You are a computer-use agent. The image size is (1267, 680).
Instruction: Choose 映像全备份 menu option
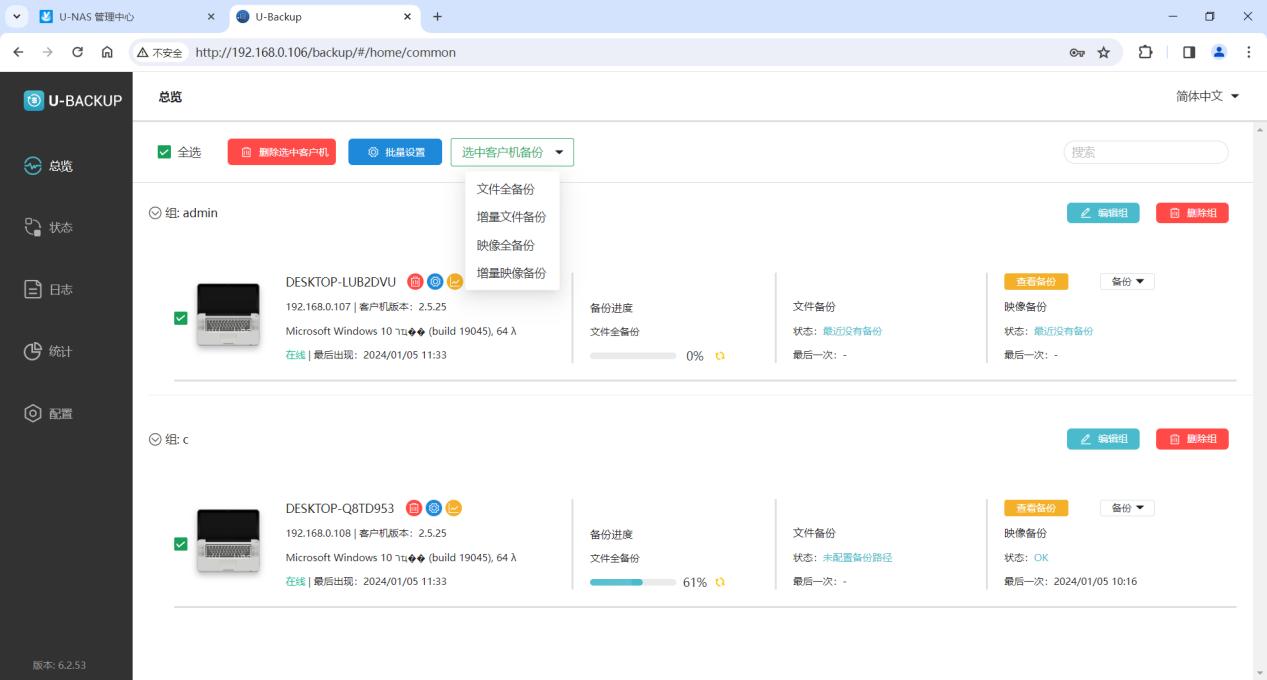pos(505,245)
